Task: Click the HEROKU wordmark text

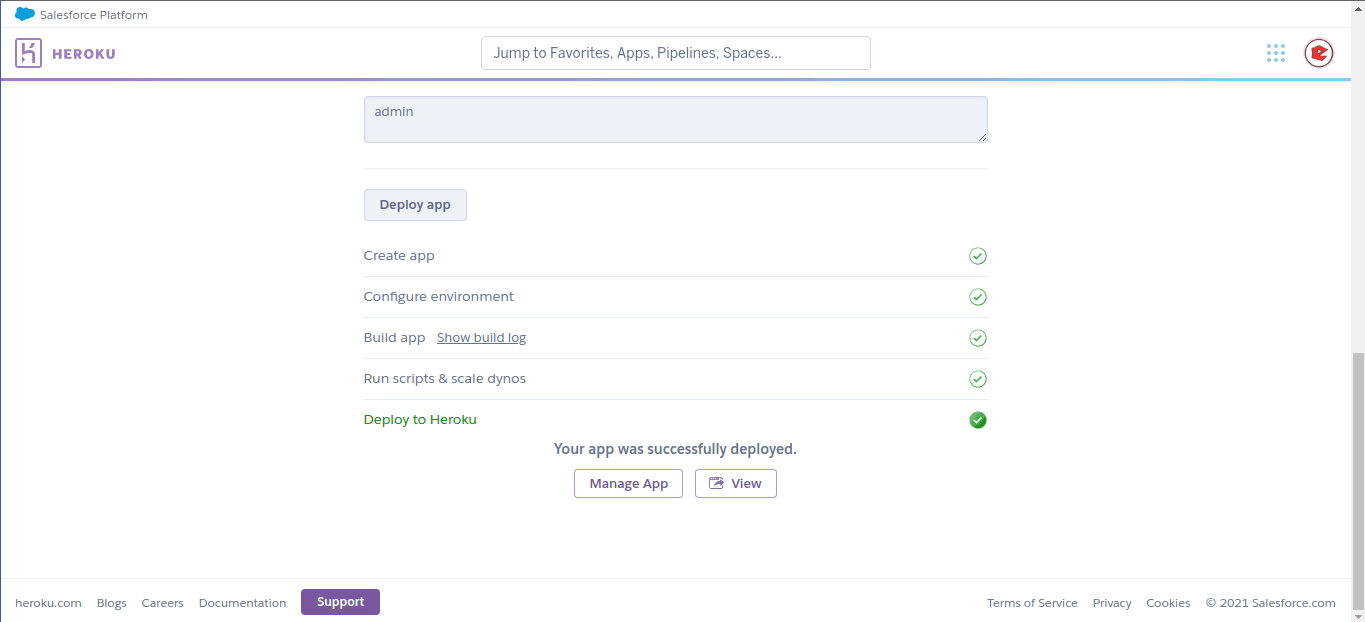Action: [84, 54]
